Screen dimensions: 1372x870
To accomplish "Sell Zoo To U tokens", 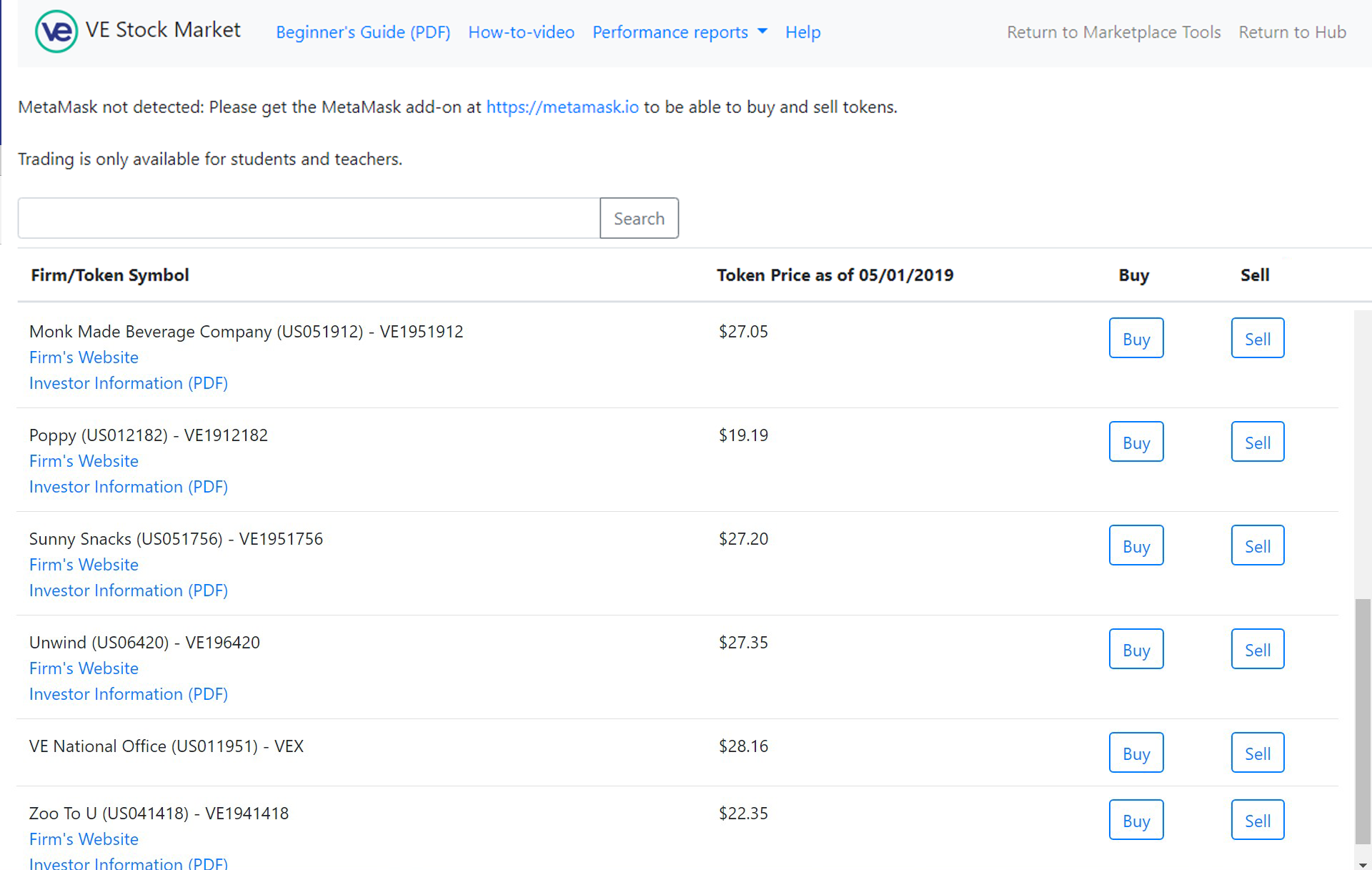I will pyautogui.click(x=1258, y=820).
